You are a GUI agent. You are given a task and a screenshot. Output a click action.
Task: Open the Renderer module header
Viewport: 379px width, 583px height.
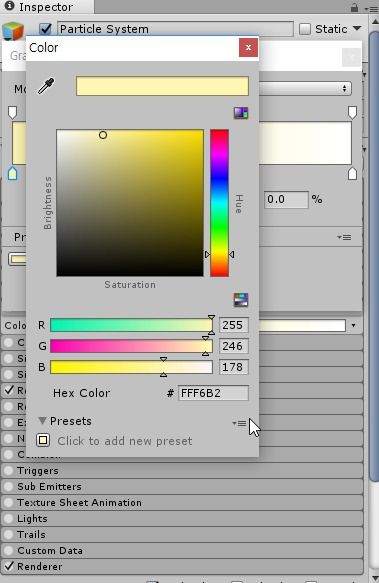tap(182, 567)
